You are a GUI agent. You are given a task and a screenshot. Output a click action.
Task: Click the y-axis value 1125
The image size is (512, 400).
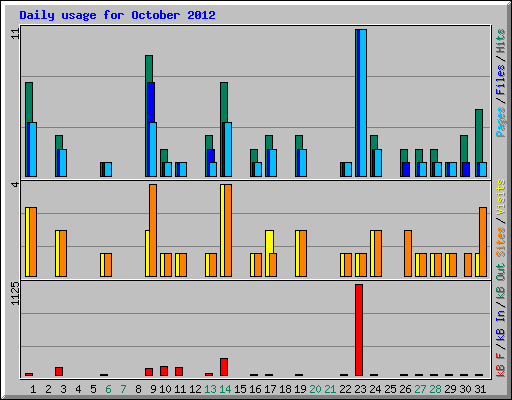click(x=15, y=293)
